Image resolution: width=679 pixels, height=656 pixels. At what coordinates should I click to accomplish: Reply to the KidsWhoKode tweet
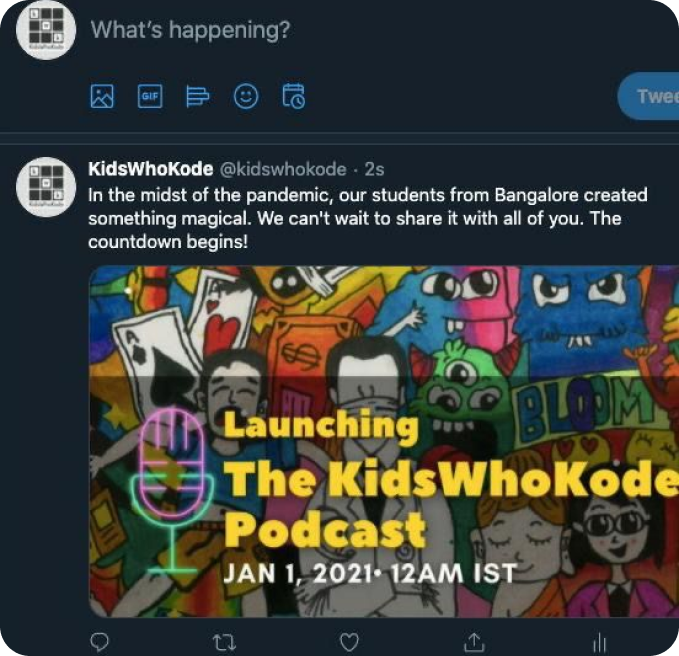(x=99, y=640)
